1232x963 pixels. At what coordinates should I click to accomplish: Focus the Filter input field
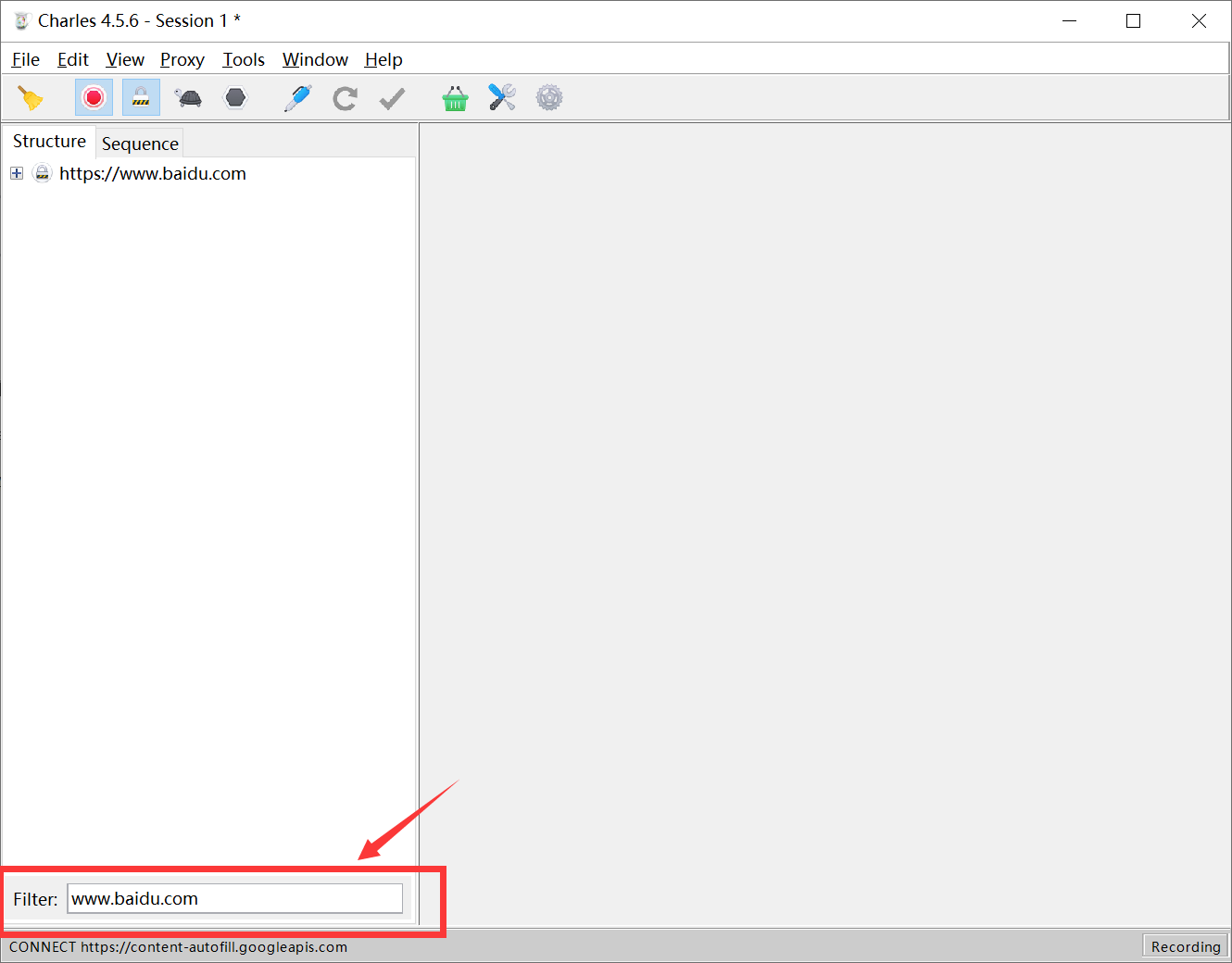(235, 899)
